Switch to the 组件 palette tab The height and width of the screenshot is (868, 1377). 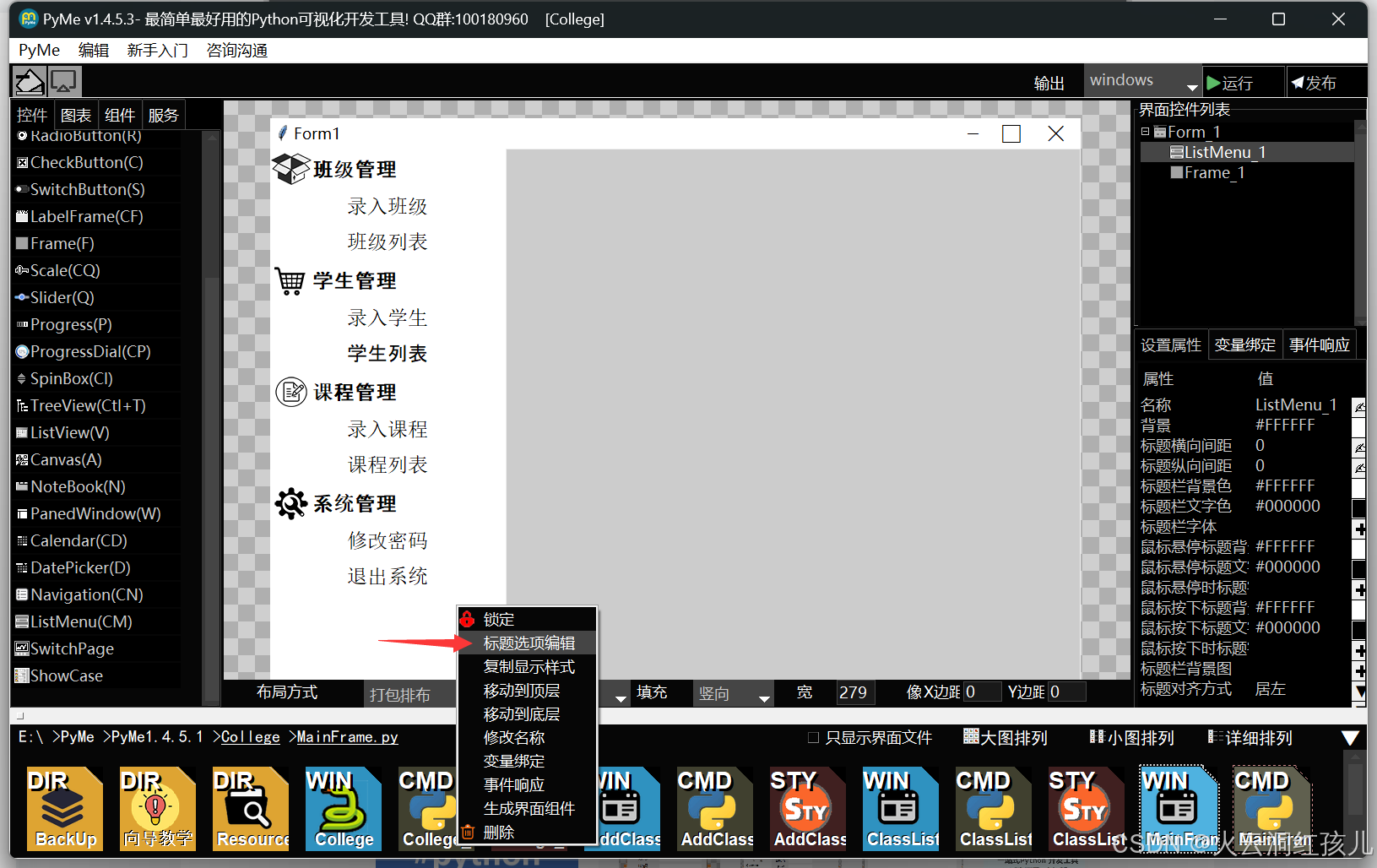tap(120, 115)
